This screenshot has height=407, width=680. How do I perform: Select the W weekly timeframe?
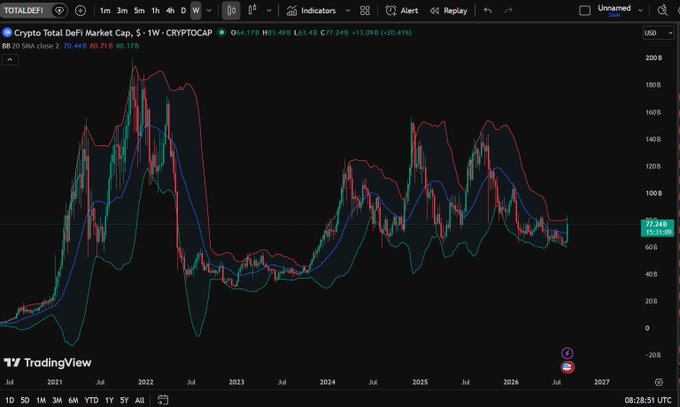[x=196, y=10]
